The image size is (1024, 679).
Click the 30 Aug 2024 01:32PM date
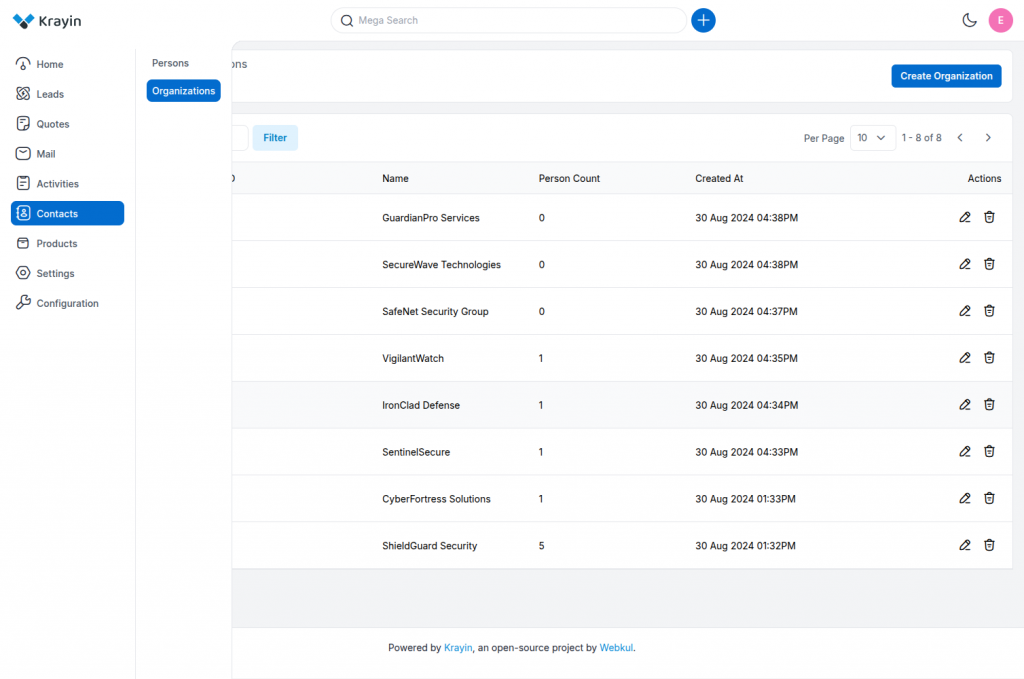(x=745, y=546)
